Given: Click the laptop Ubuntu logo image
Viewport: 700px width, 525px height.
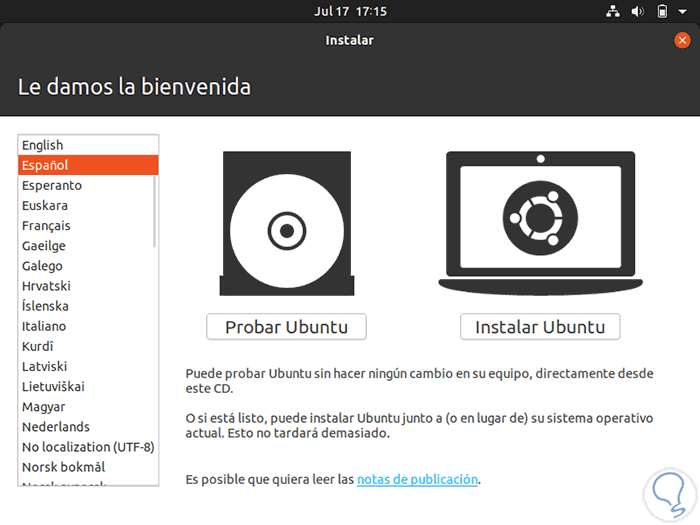Looking at the screenshot, I should coord(540,223).
